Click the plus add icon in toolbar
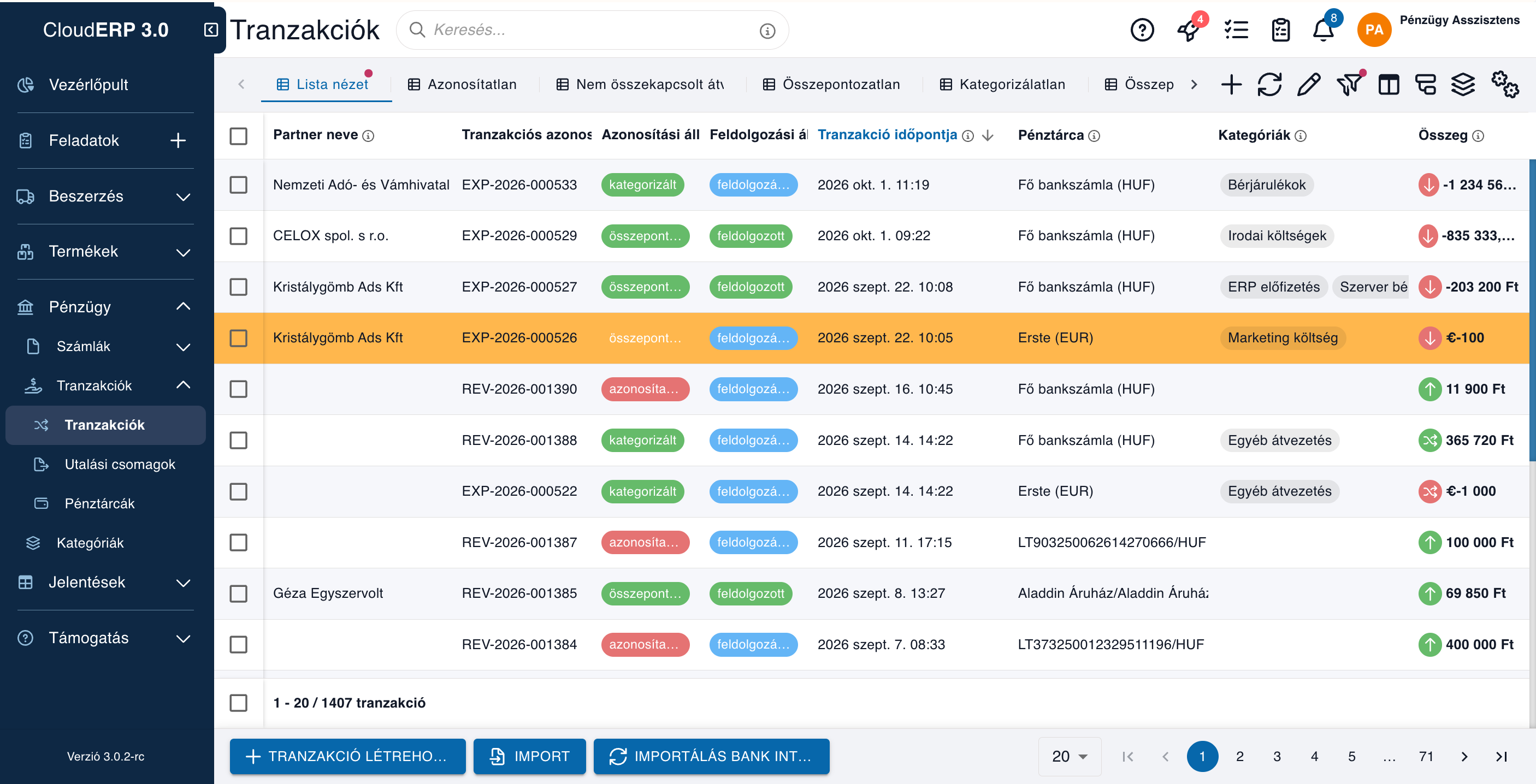Image resolution: width=1536 pixels, height=784 pixels. point(1231,85)
